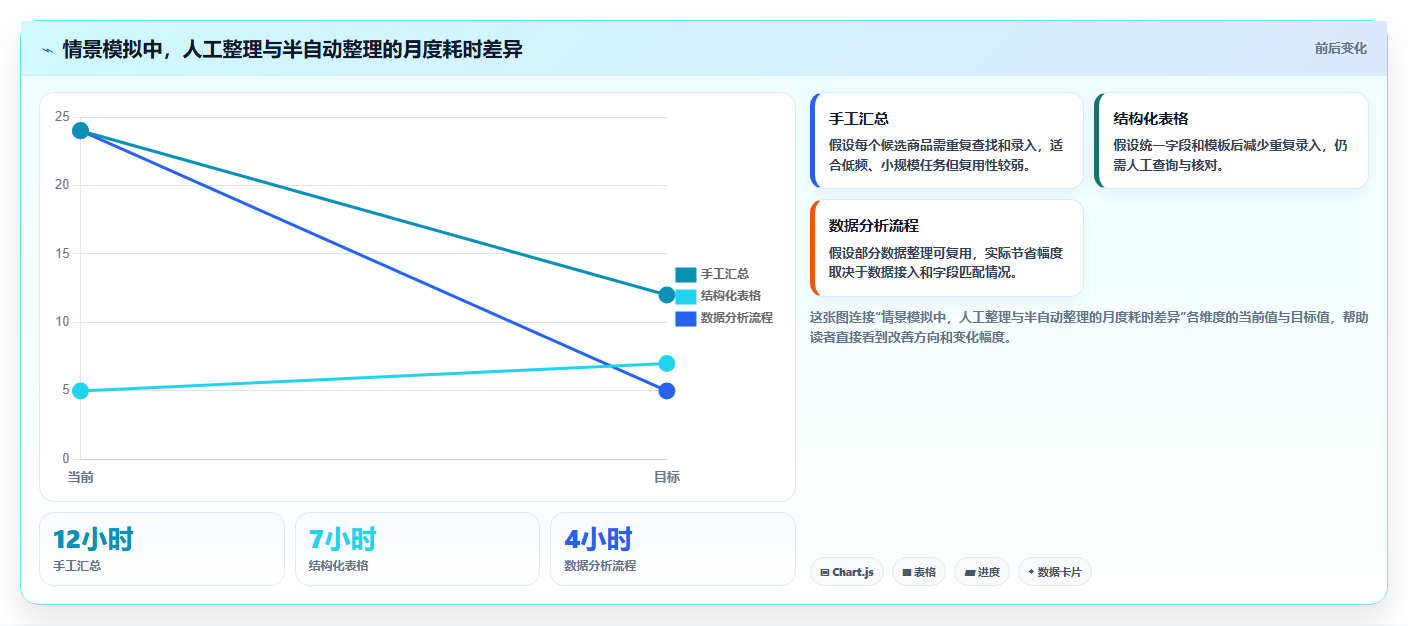Click the 数据分析流程 legend label
1408x626 pixels.
737,318
